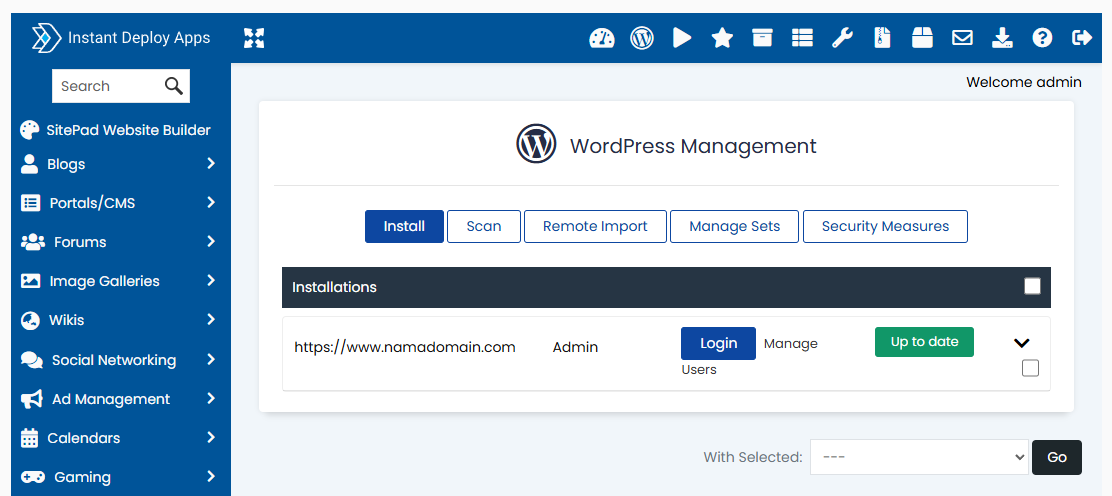
Task: Open SitePad Website Builder link
Action: 128,130
